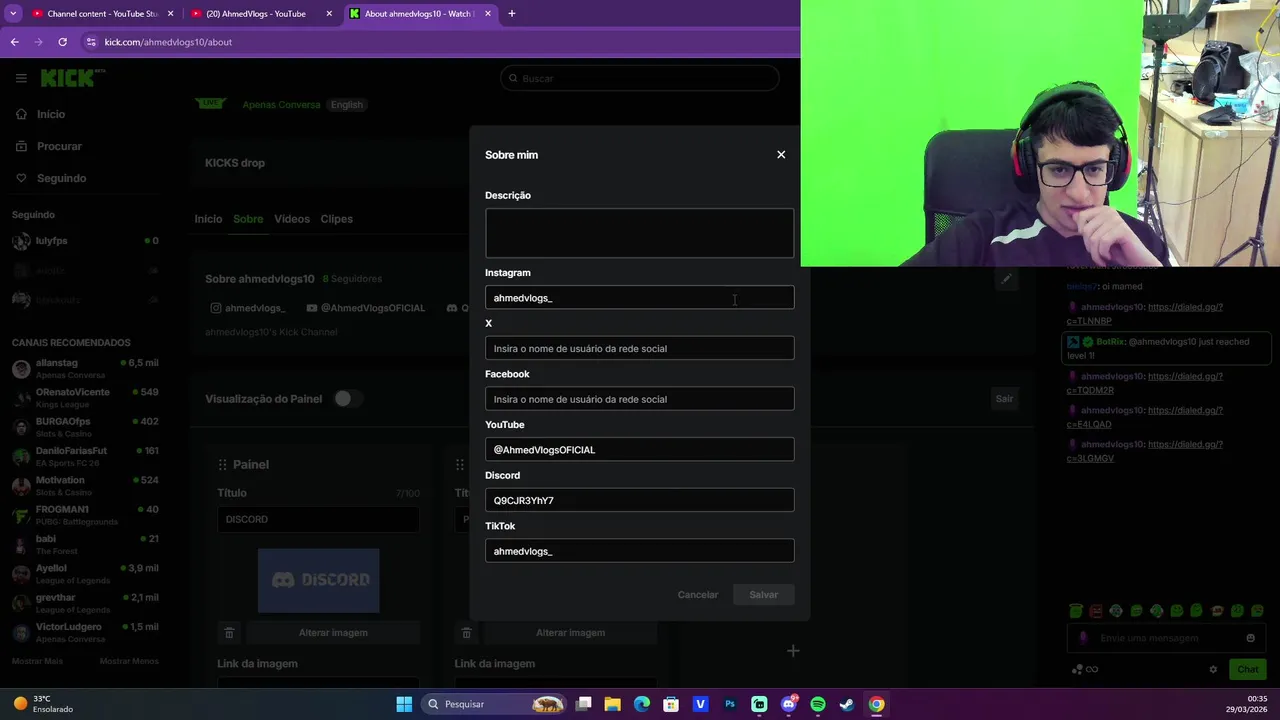The height and width of the screenshot is (720, 1280).
Task: Click Alterar imagem under DISCORD panel
Action: pyautogui.click(x=333, y=633)
